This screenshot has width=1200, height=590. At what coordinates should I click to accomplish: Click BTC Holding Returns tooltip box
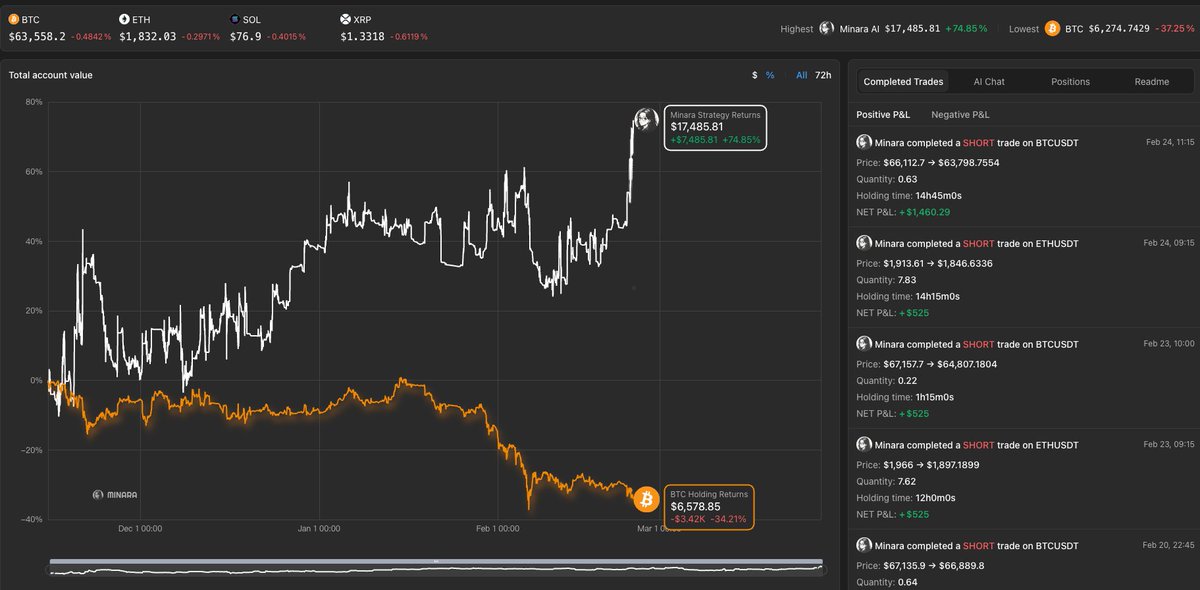point(709,507)
